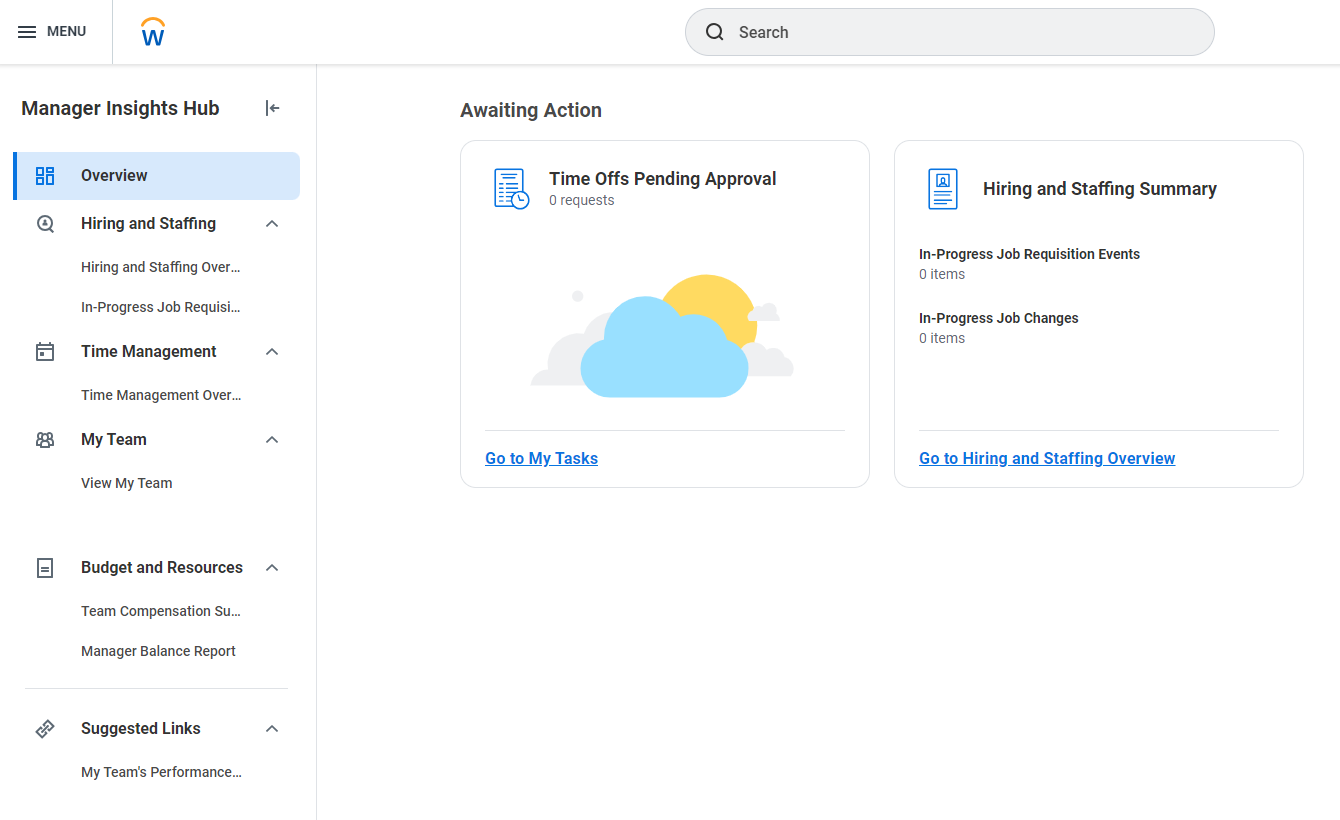Click the Time Offs Pending Approval card icon
Viewport: 1340px width, 820px height.
point(510,188)
